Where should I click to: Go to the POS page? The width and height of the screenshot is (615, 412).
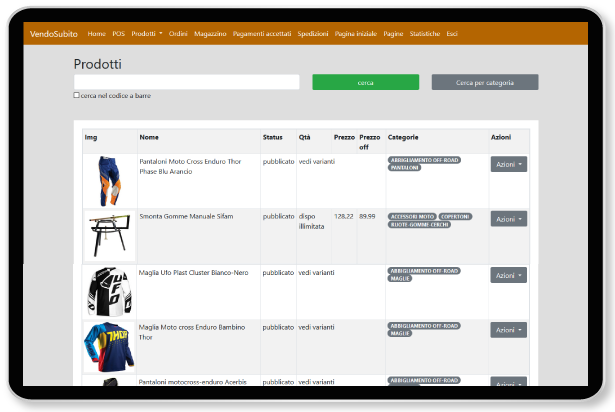click(118, 34)
